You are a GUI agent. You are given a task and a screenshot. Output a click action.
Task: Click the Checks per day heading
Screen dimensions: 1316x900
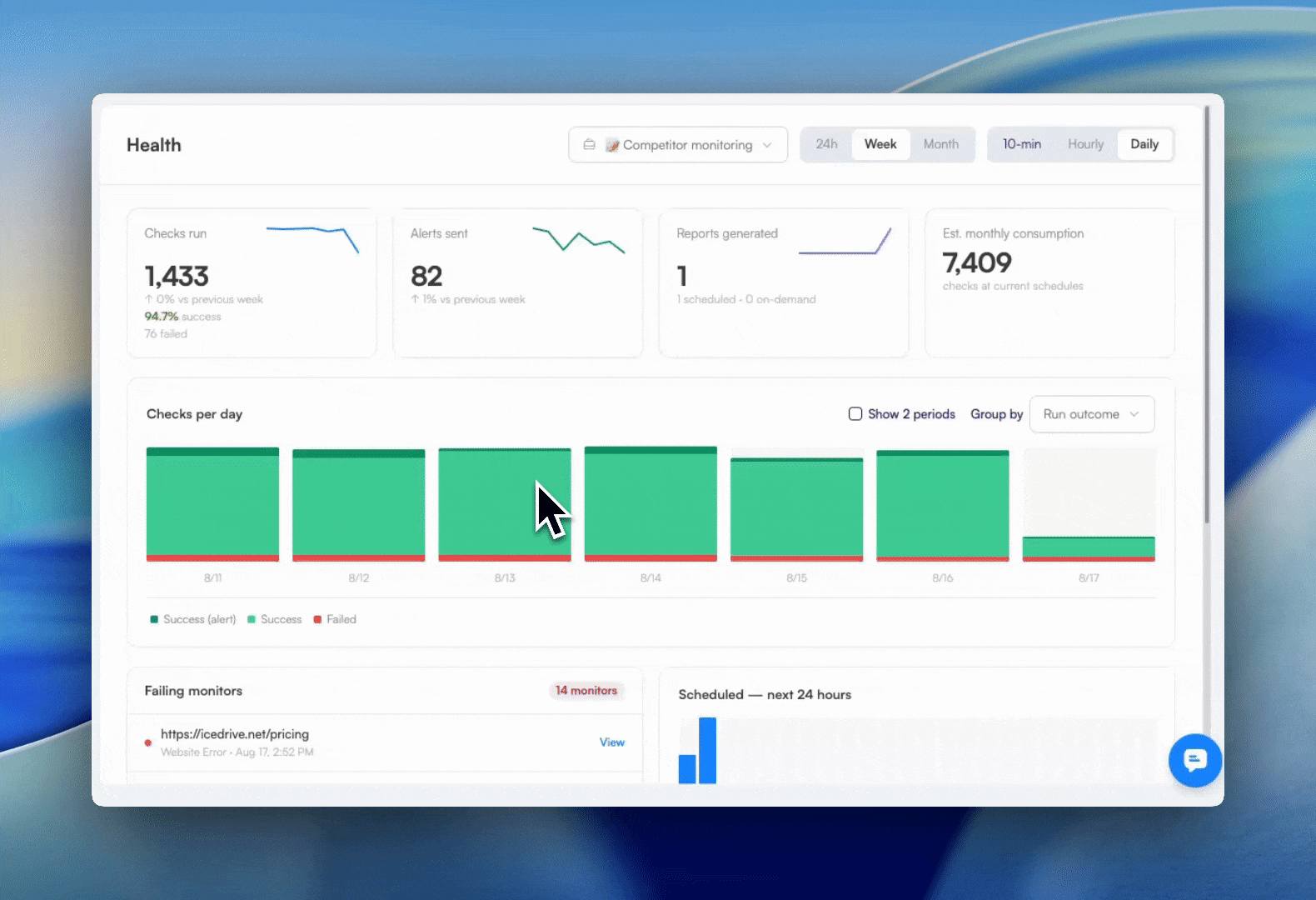pos(194,414)
